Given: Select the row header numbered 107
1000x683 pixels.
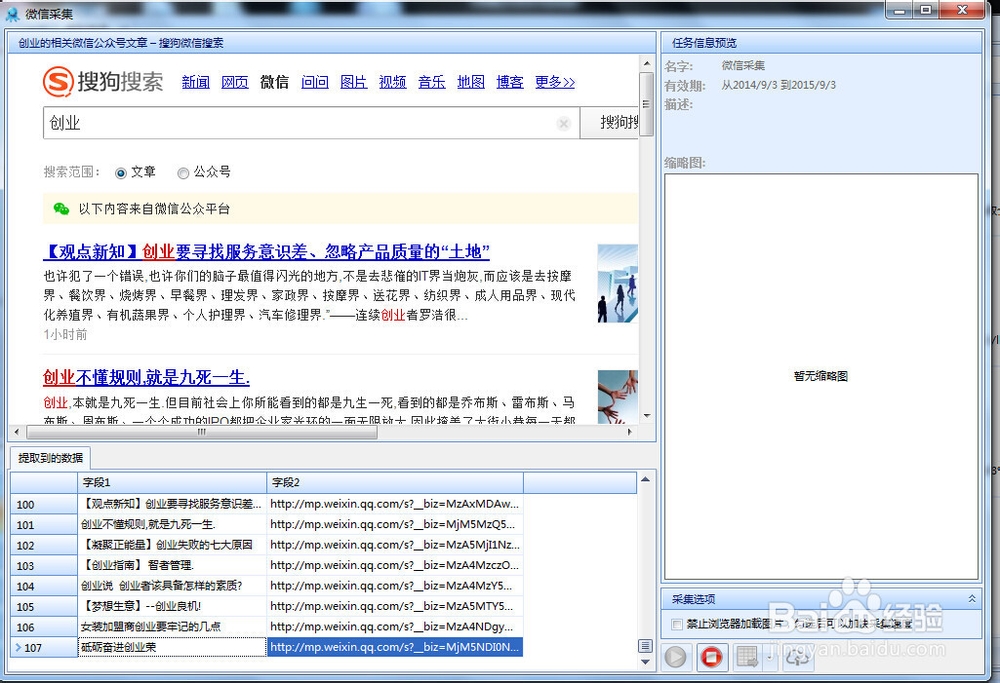Looking at the screenshot, I should (x=44, y=647).
